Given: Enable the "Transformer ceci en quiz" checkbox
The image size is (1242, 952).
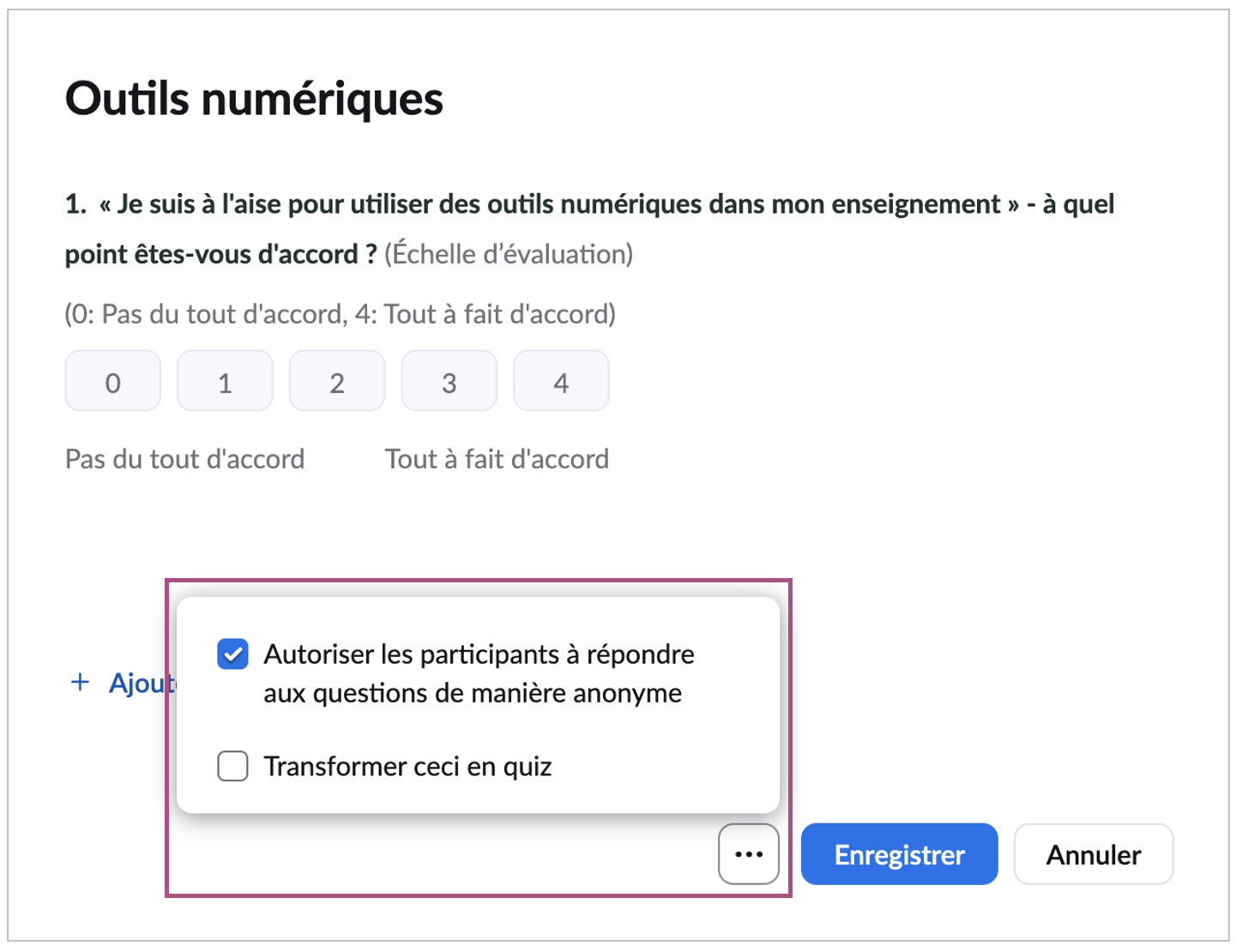Looking at the screenshot, I should (x=232, y=766).
